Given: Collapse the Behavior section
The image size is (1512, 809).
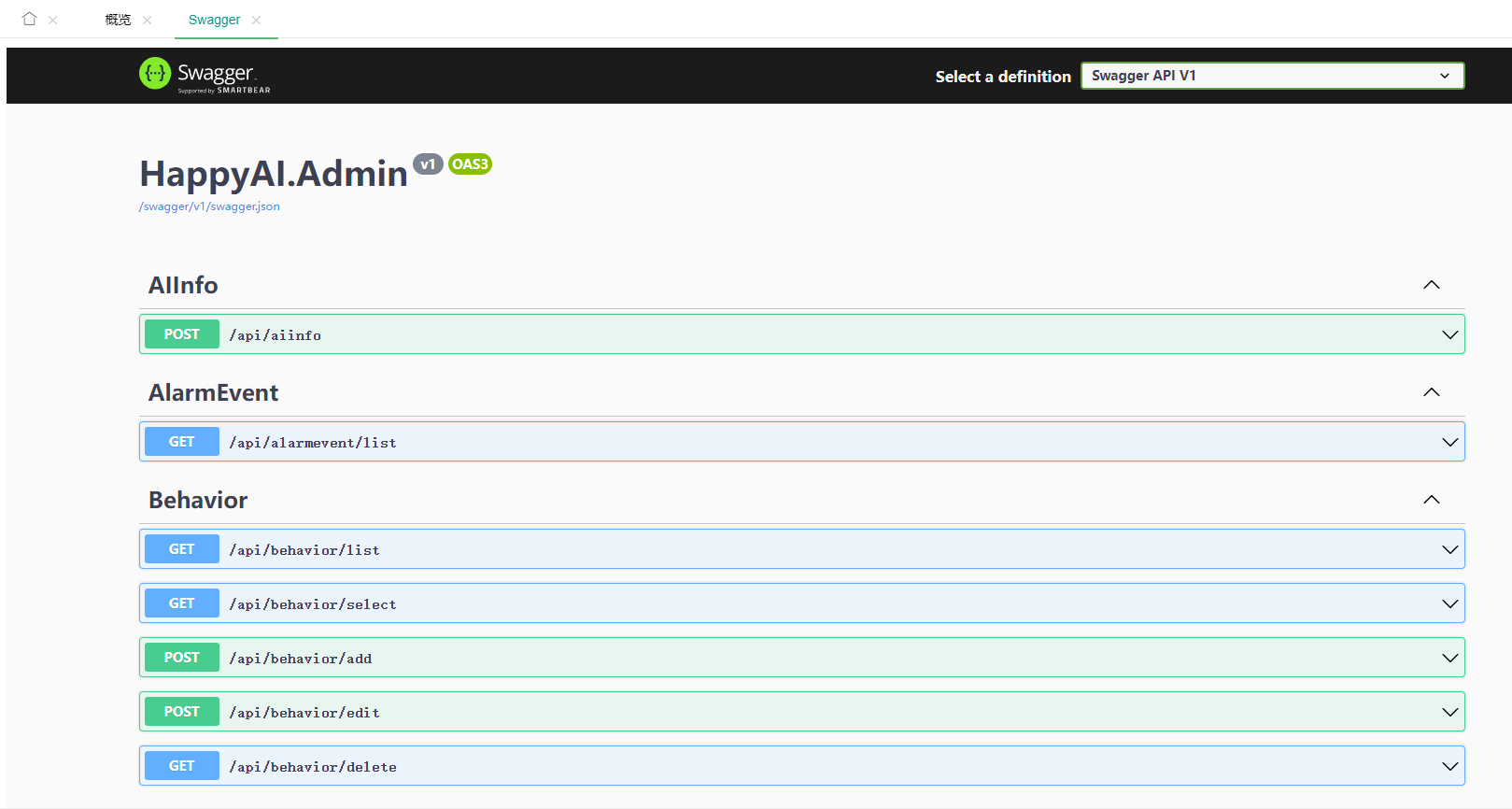Looking at the screenshot, I should click(x=1431, y=500).
